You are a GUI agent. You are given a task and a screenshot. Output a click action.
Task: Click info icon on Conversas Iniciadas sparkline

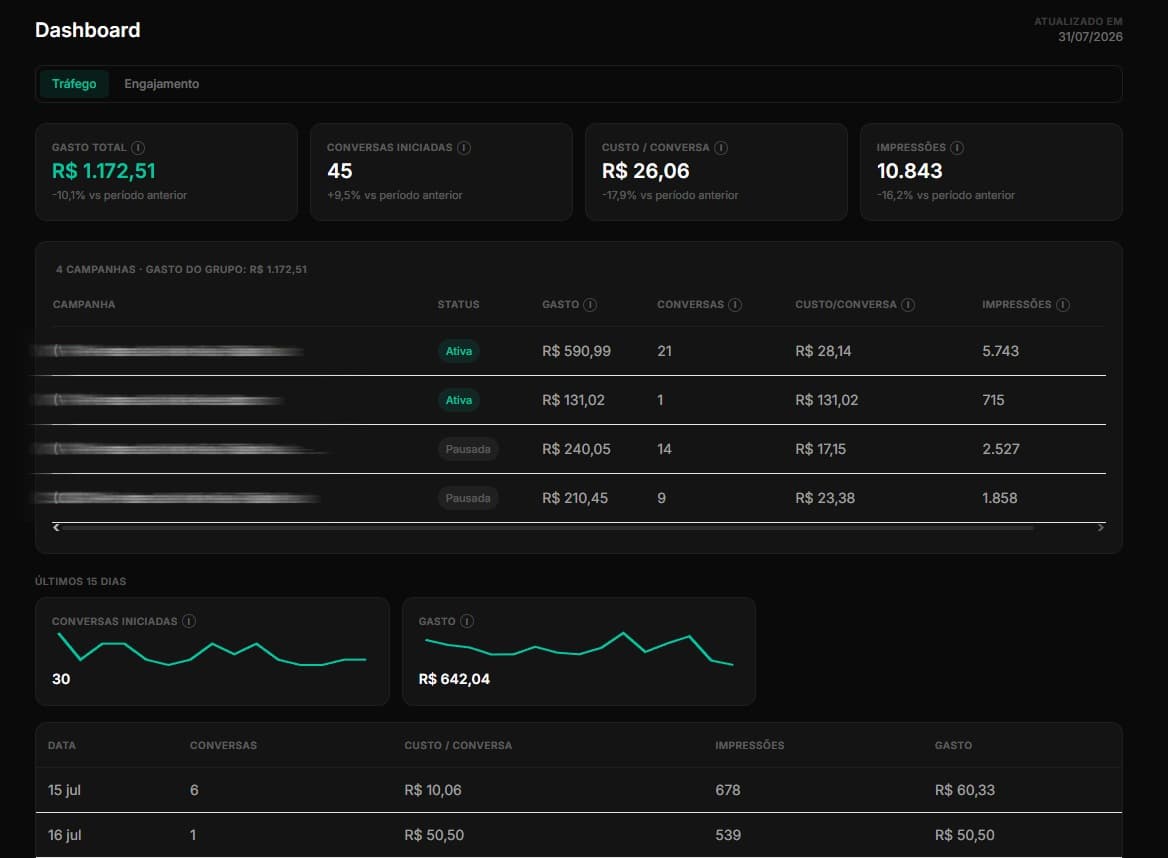coord(188,621)
